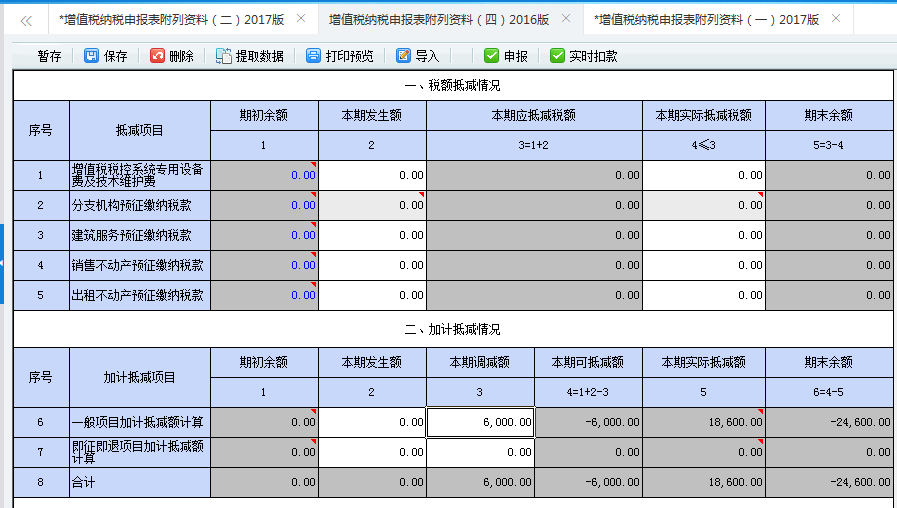
Task: Open 打印预览 (Print preview)
Action: [x=314, y=56]
